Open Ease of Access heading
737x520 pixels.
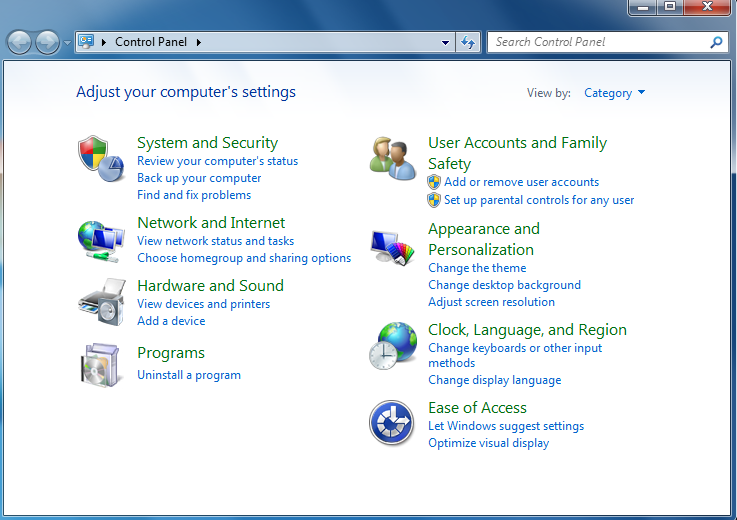(x=477, y=408)
